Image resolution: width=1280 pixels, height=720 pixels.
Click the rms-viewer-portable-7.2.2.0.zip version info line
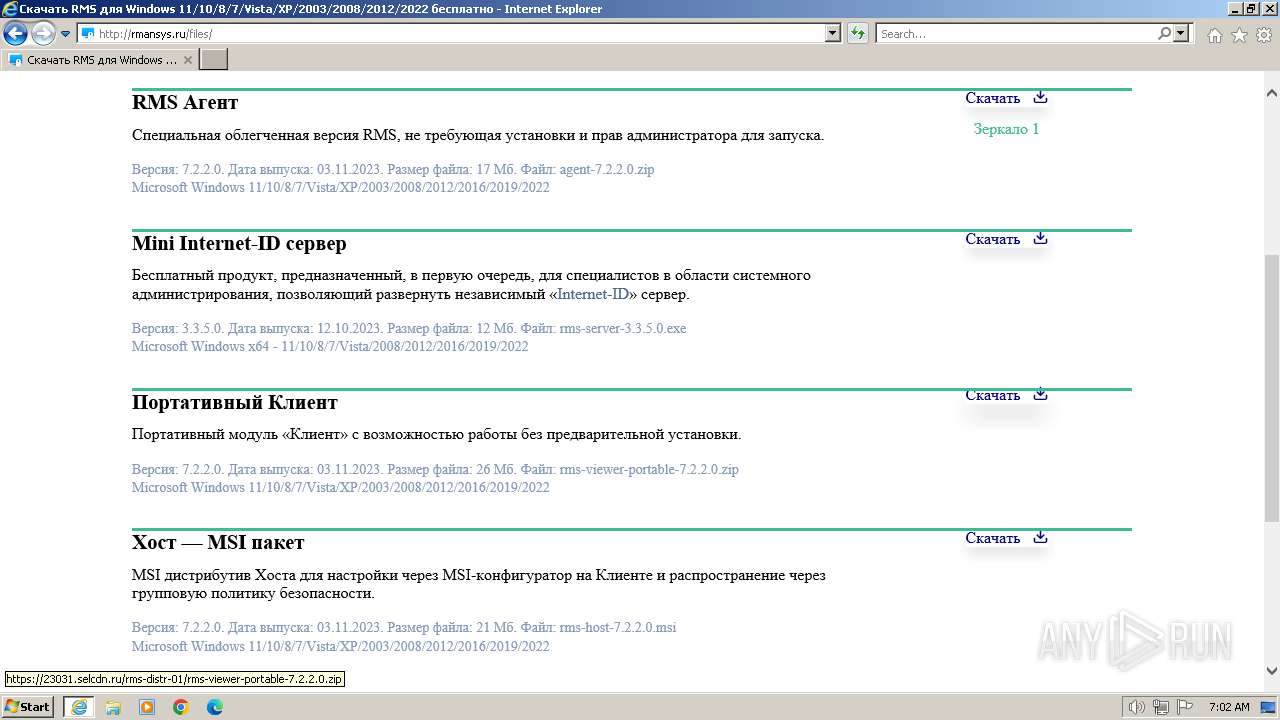[435, 469]
